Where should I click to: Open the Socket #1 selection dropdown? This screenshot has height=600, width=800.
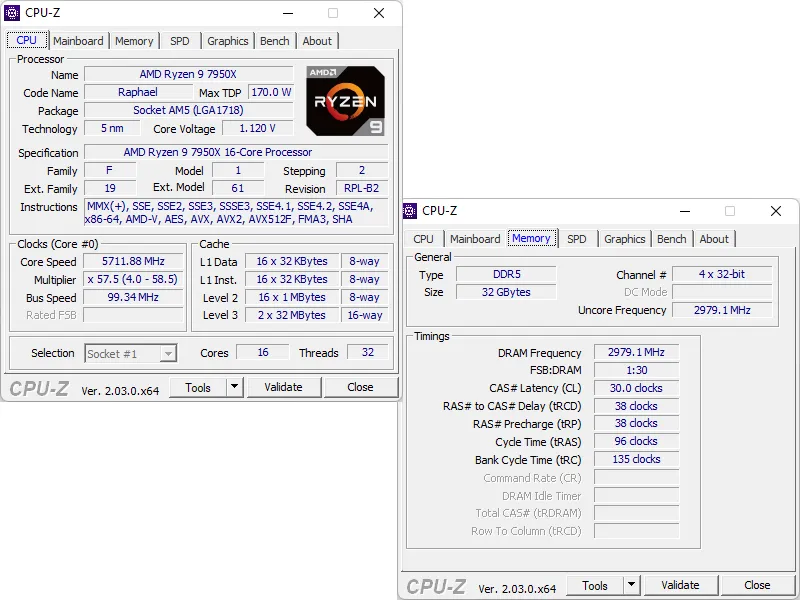tap(131, 354)
